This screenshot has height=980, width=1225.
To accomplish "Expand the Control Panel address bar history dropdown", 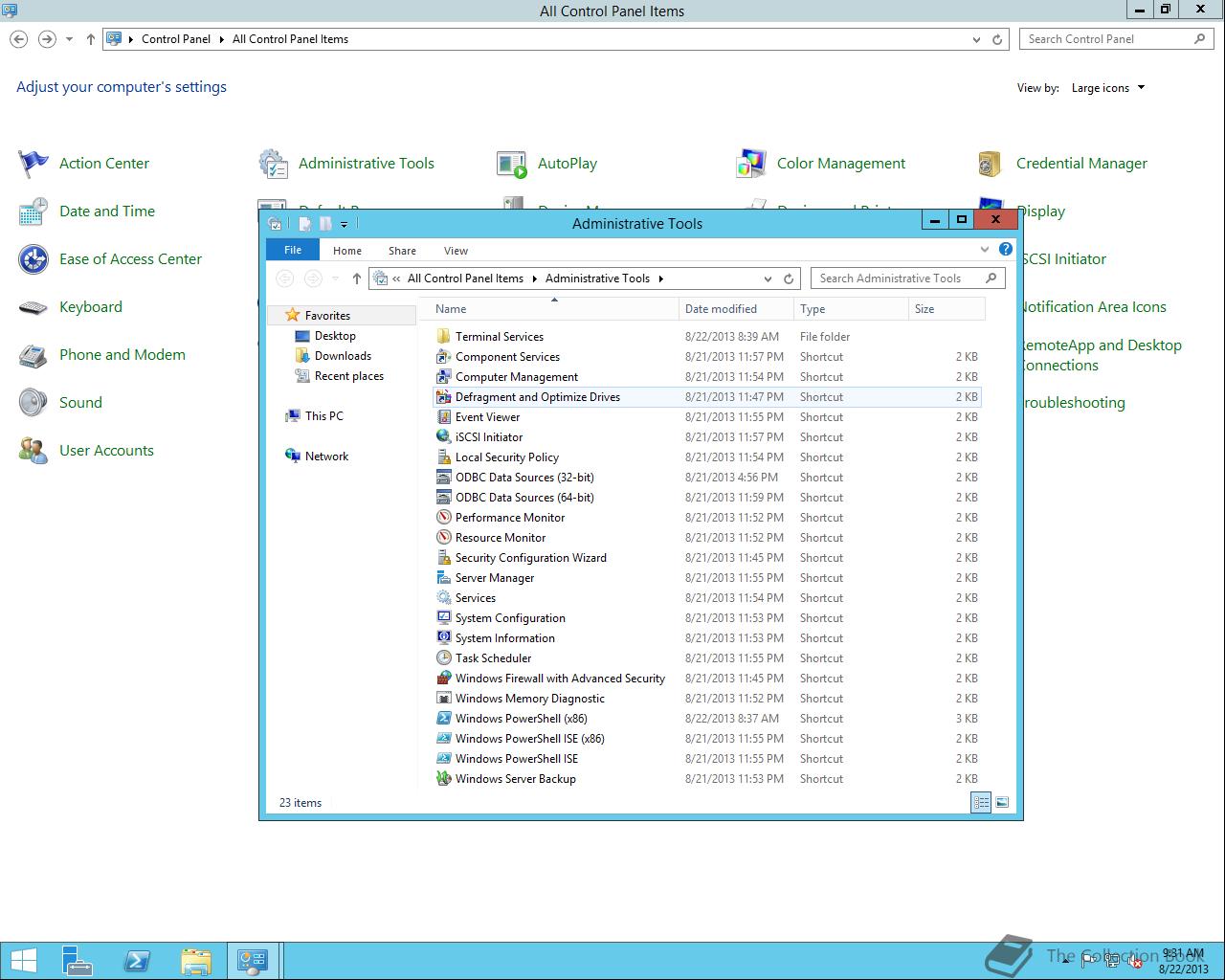I will [x=976, y=39].
